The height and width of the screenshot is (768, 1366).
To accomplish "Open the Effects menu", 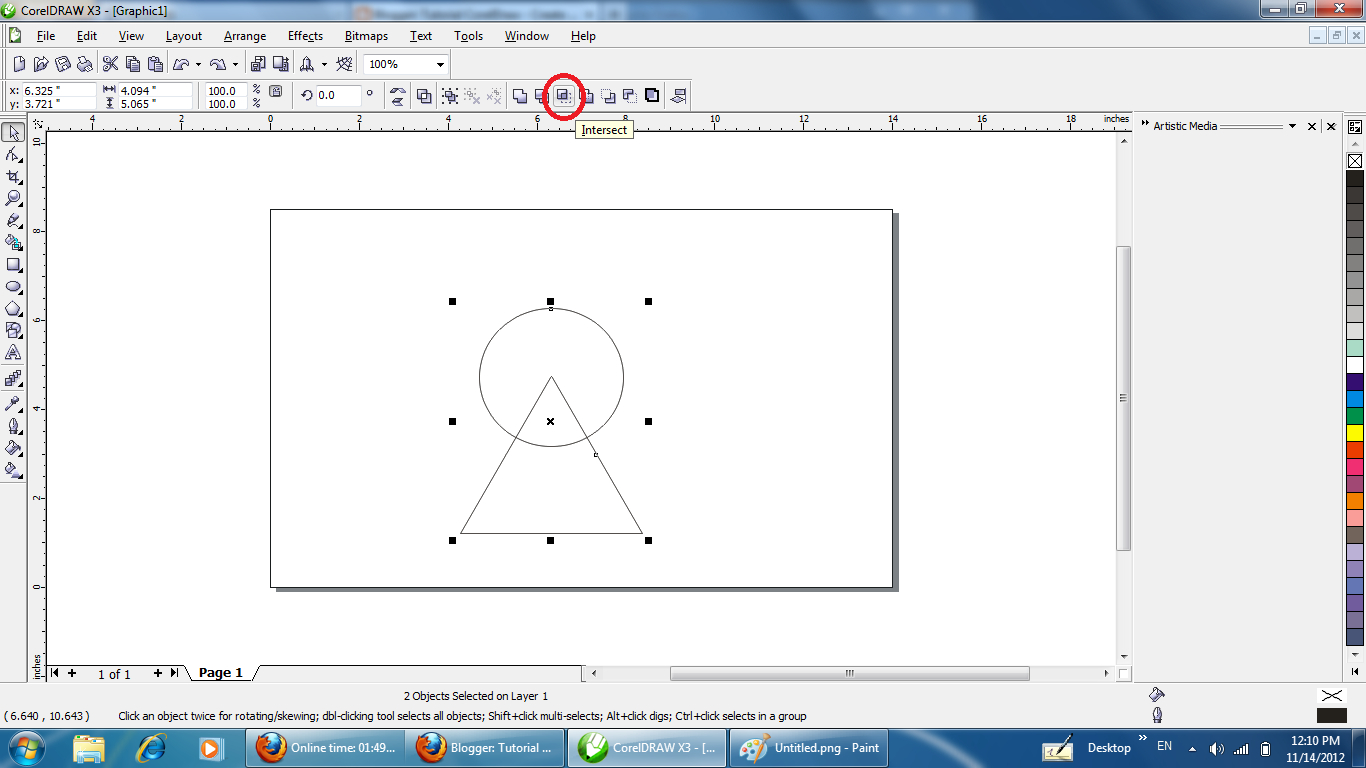I will [x=305, y=36].
